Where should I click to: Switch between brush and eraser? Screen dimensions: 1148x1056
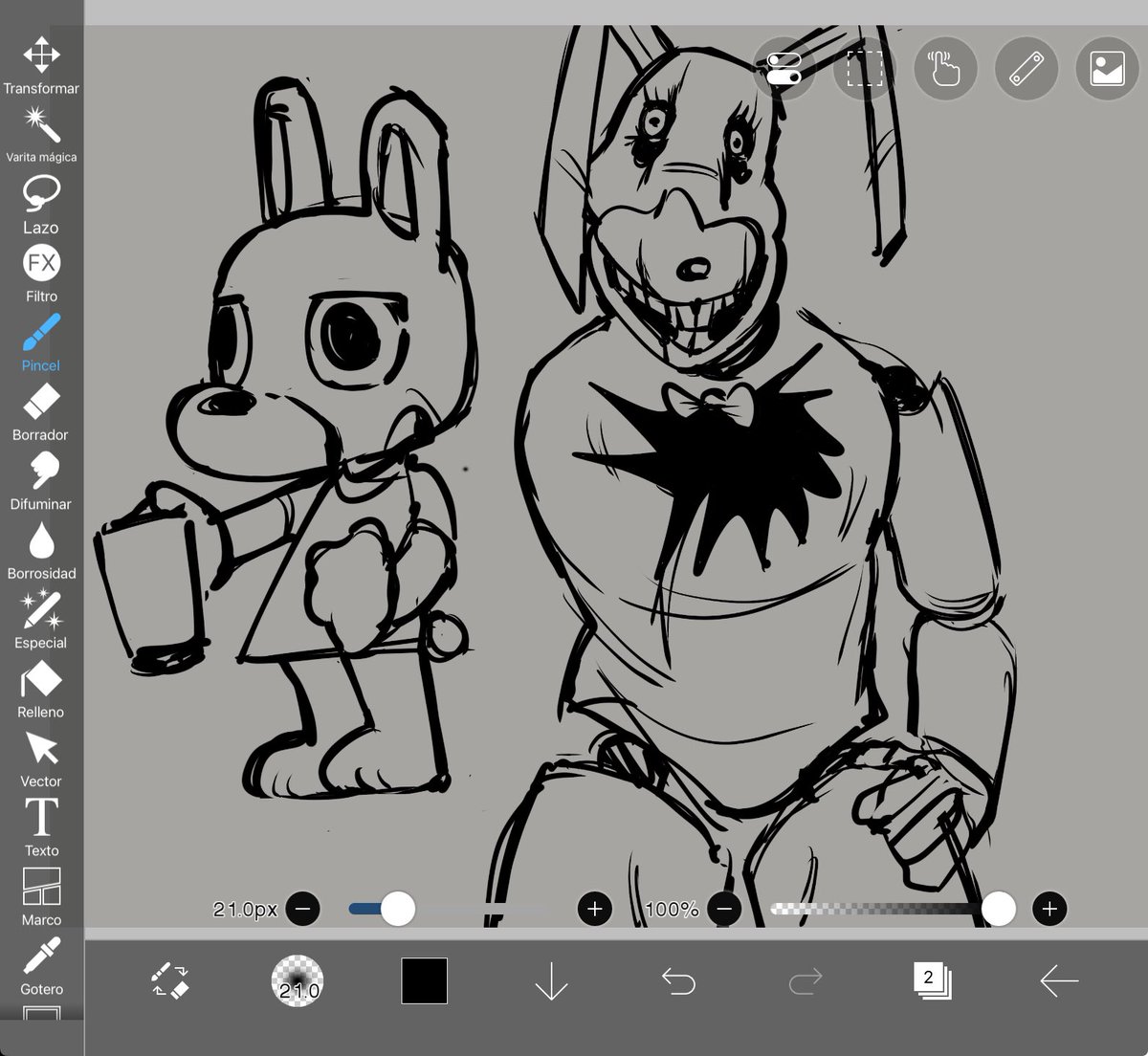(170, 981)
